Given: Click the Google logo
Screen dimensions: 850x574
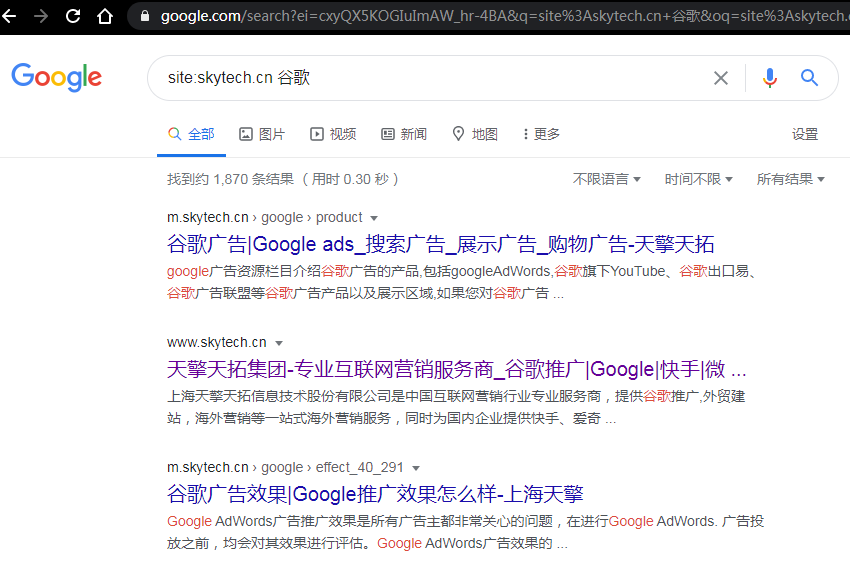Looking at the screenshot, I should coord(57,77).
